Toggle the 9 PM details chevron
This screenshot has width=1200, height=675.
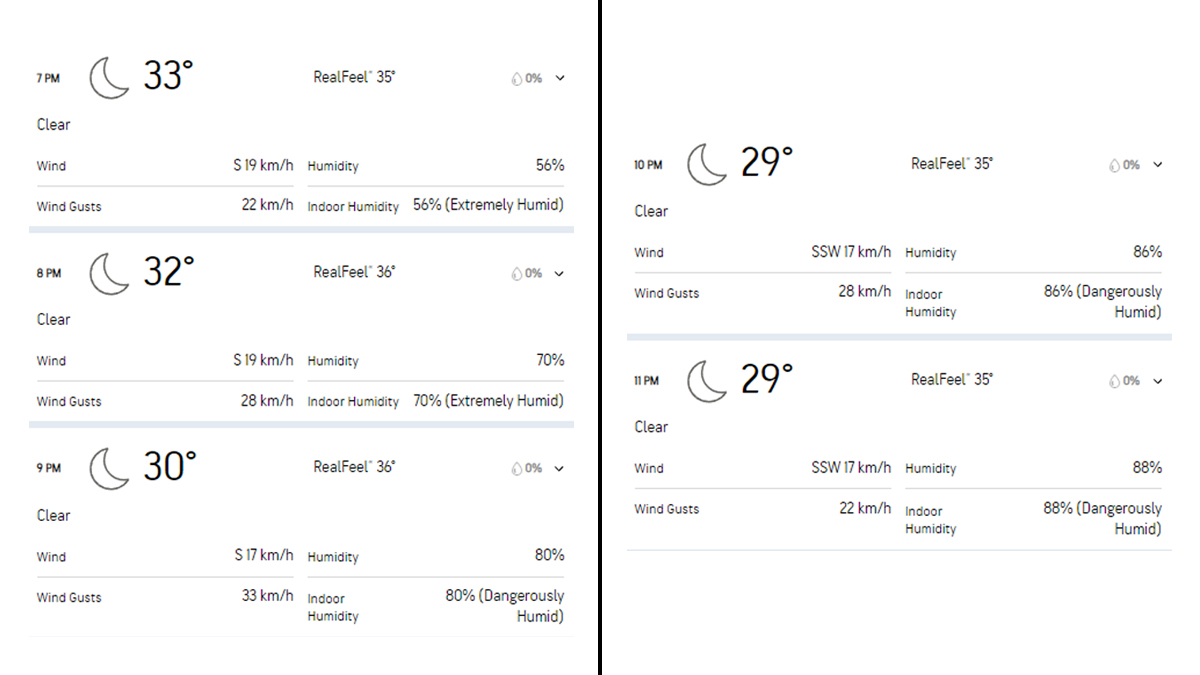(x=560, y=468)
